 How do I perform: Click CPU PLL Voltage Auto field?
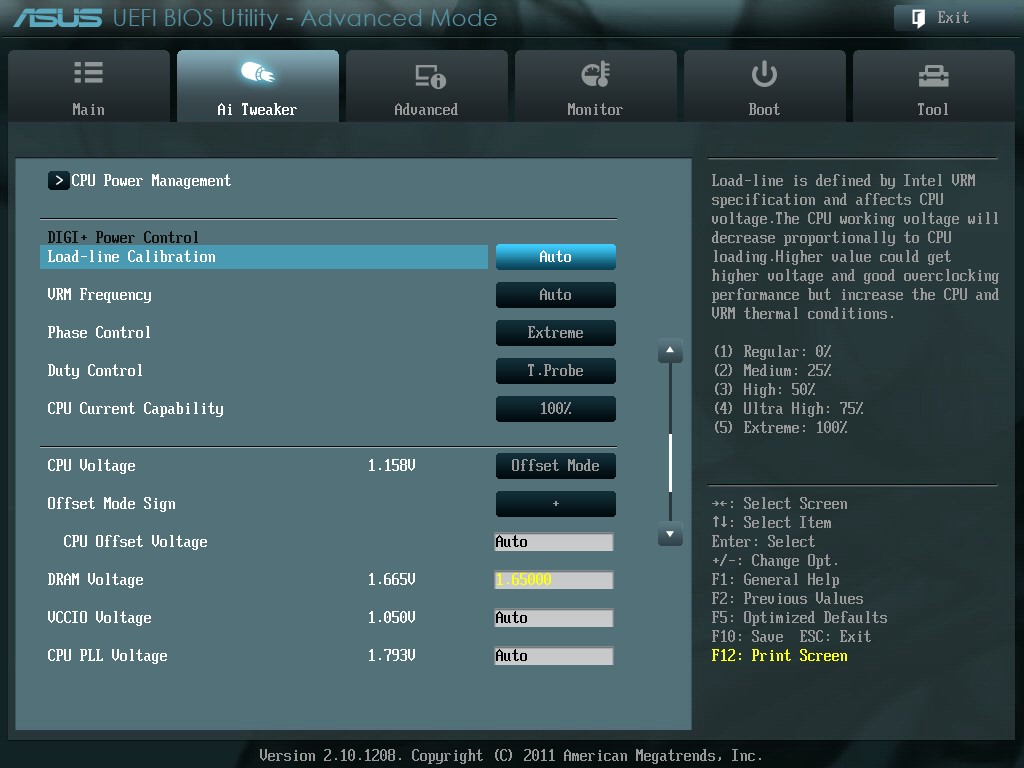tap(554, 655)
